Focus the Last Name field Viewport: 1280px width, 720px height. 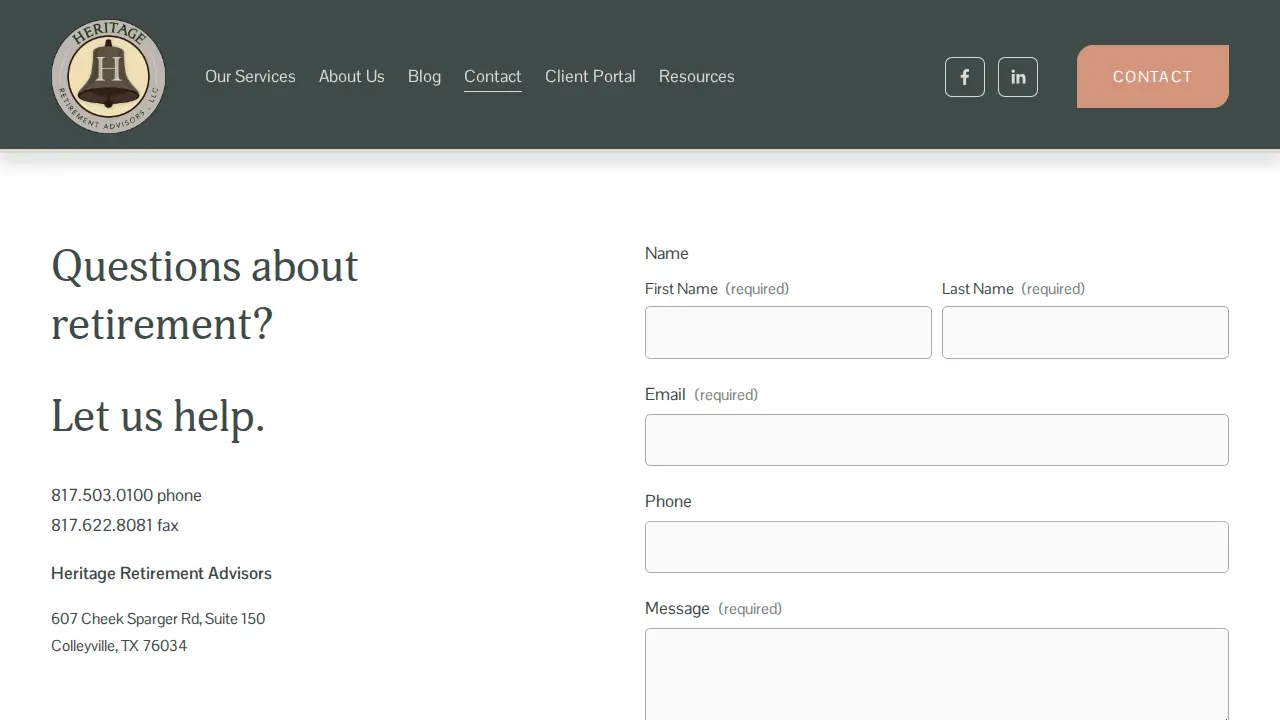1085,332
